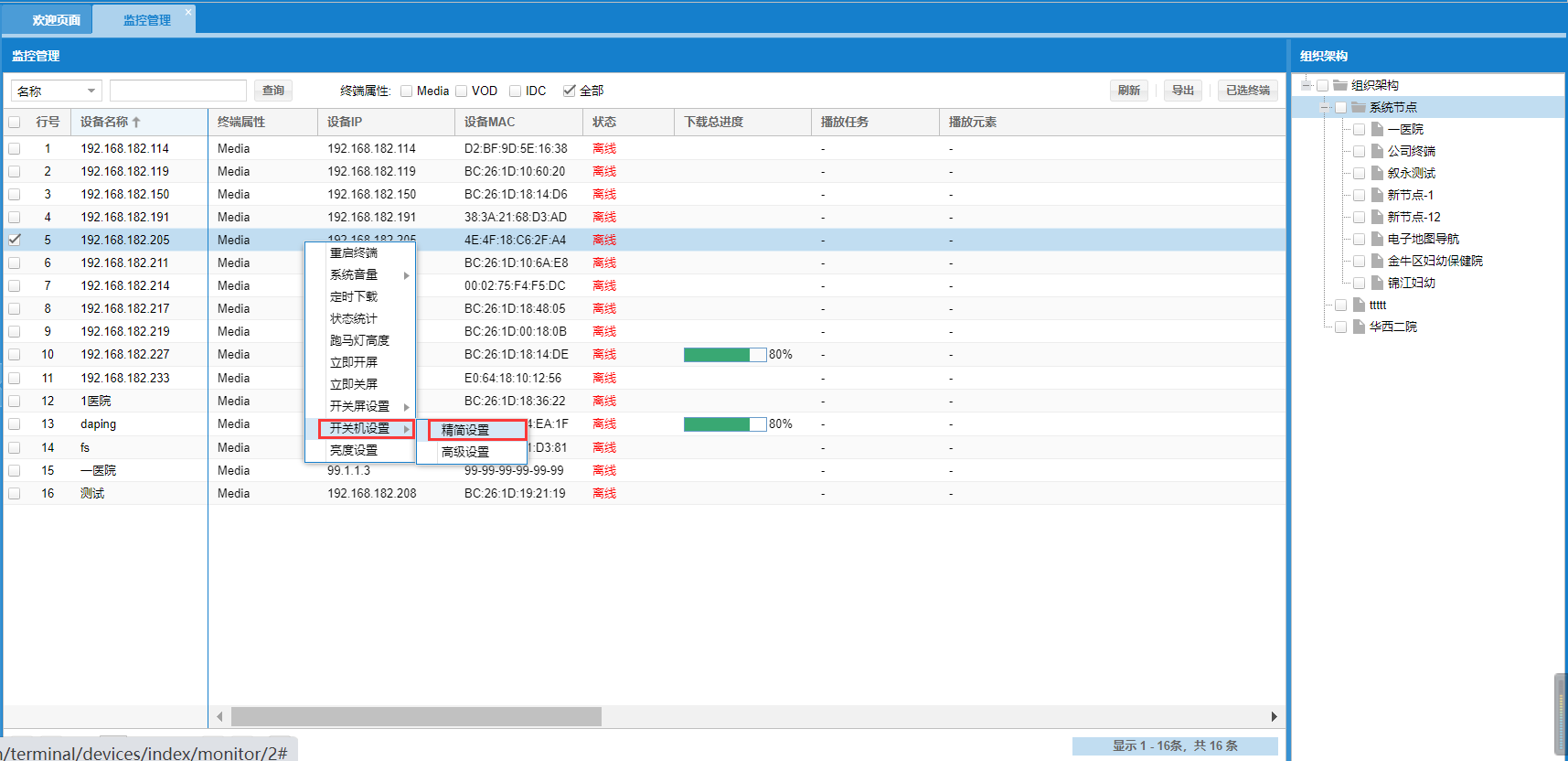The height and width of the screenshot is (761, 1568).
Task: Click the 80% download progress bar for daping
Action: click(725, 424)
